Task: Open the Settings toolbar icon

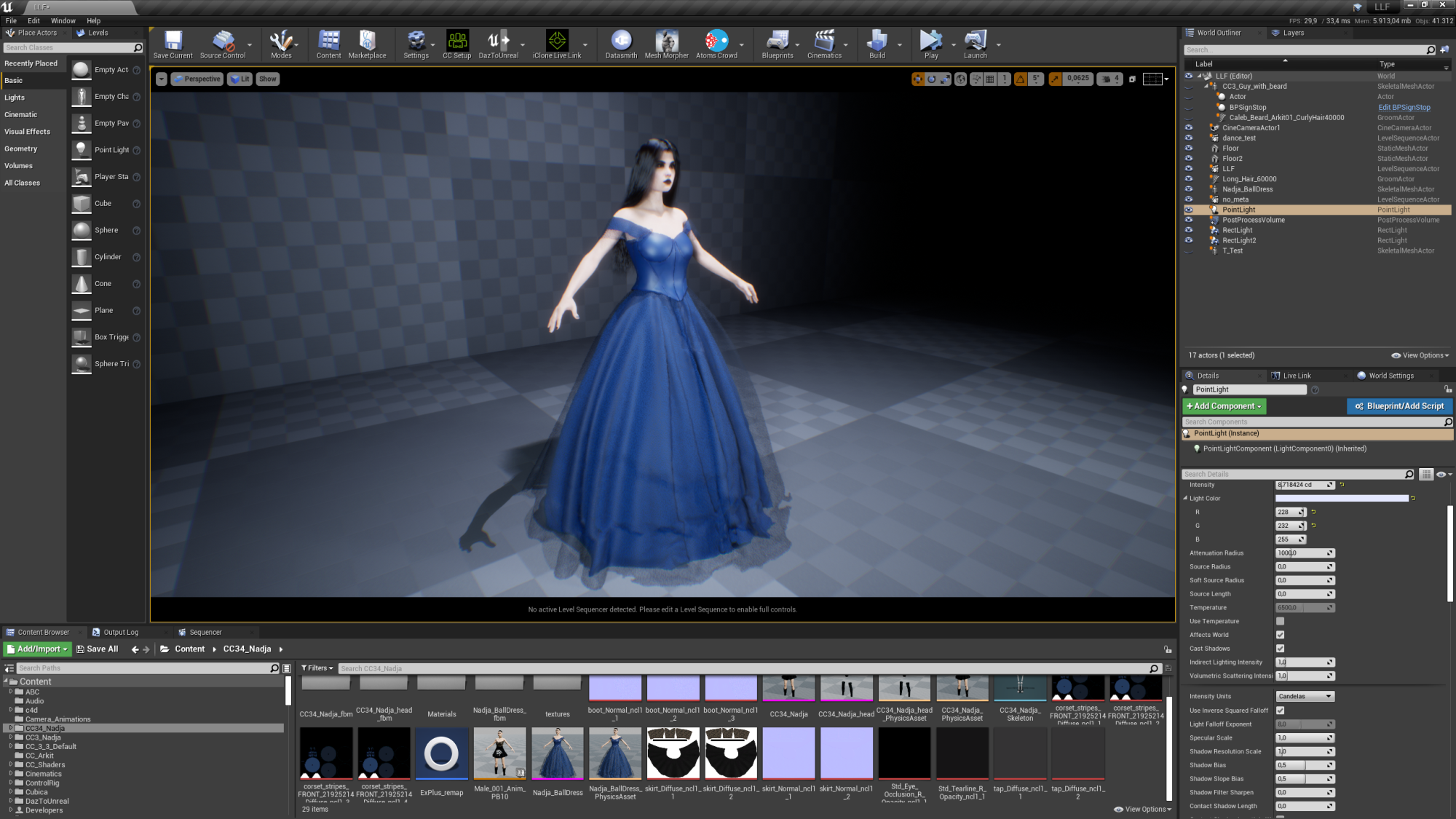Action: click(416, 44)
